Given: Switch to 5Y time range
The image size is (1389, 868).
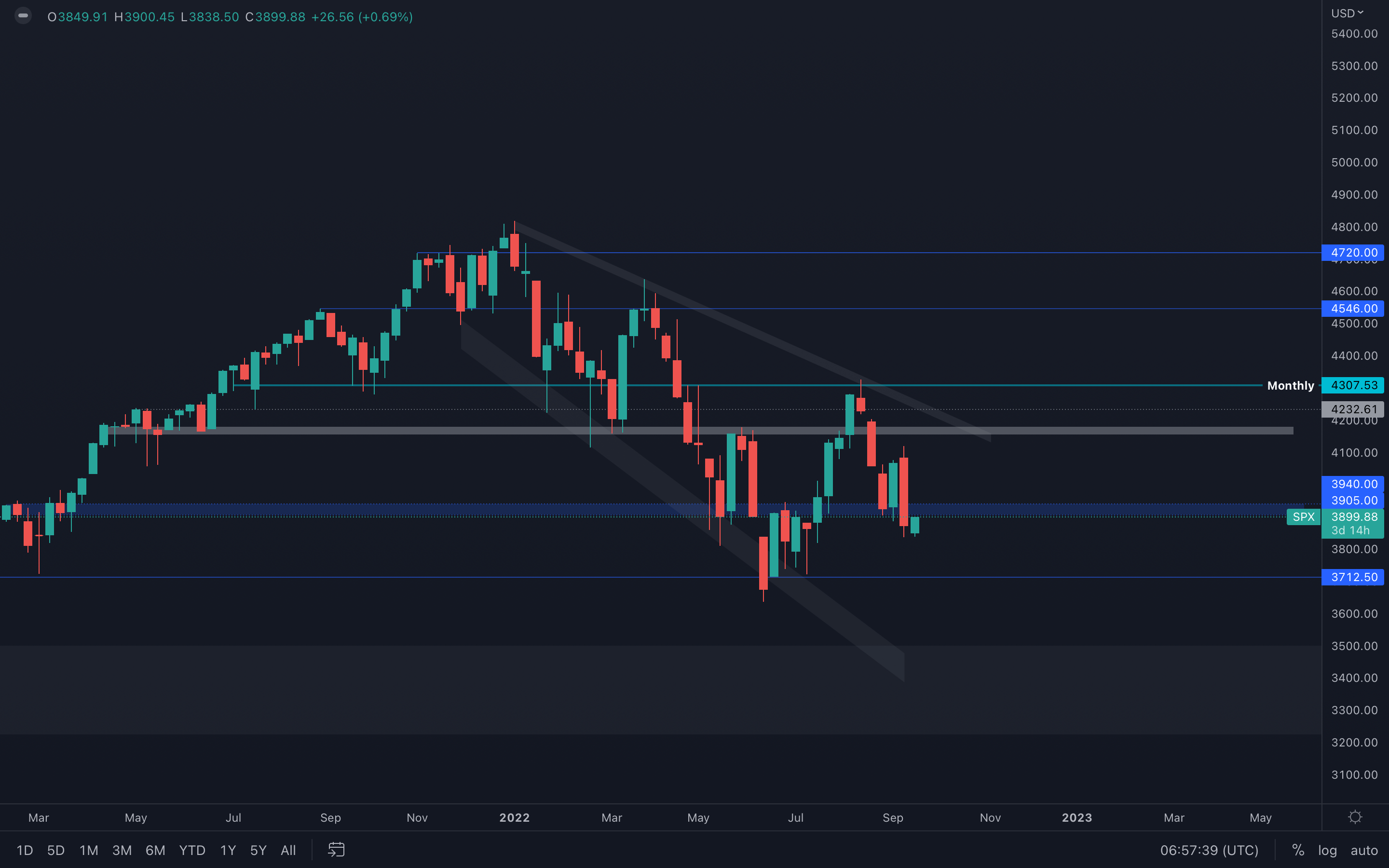Looking at the screenshot, I should tap(259, 850).
